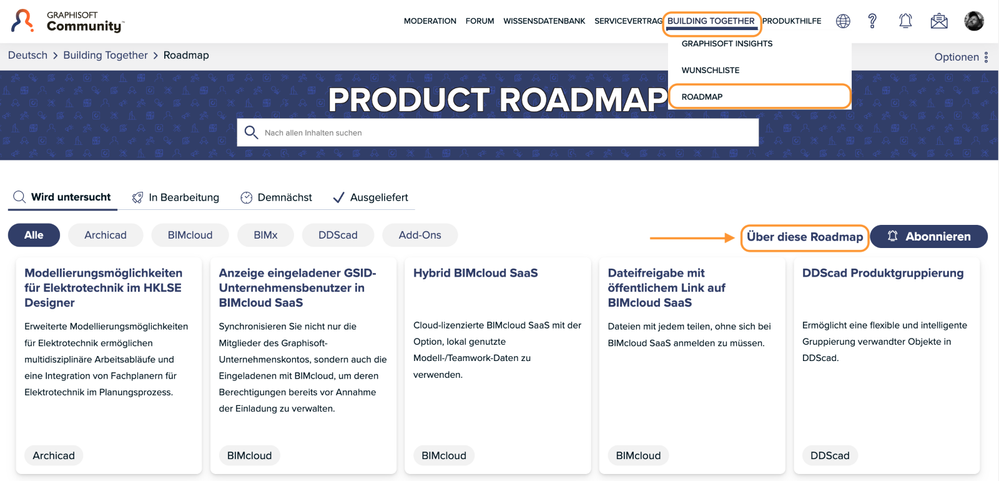Open the messages envelope icon

(x=938, y=21)
